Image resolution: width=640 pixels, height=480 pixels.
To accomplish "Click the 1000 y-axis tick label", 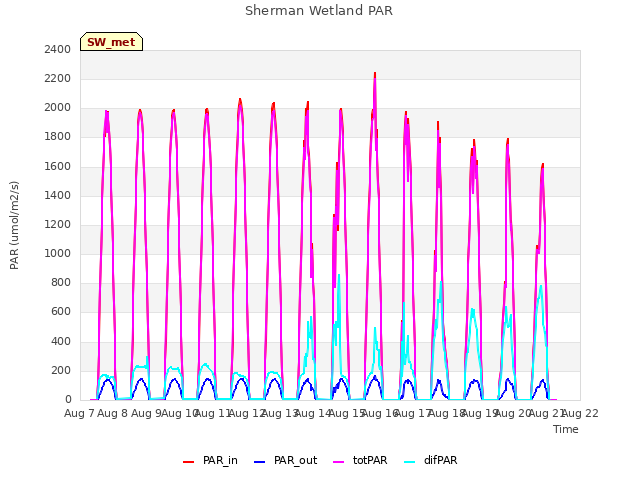I will [58, 253].
